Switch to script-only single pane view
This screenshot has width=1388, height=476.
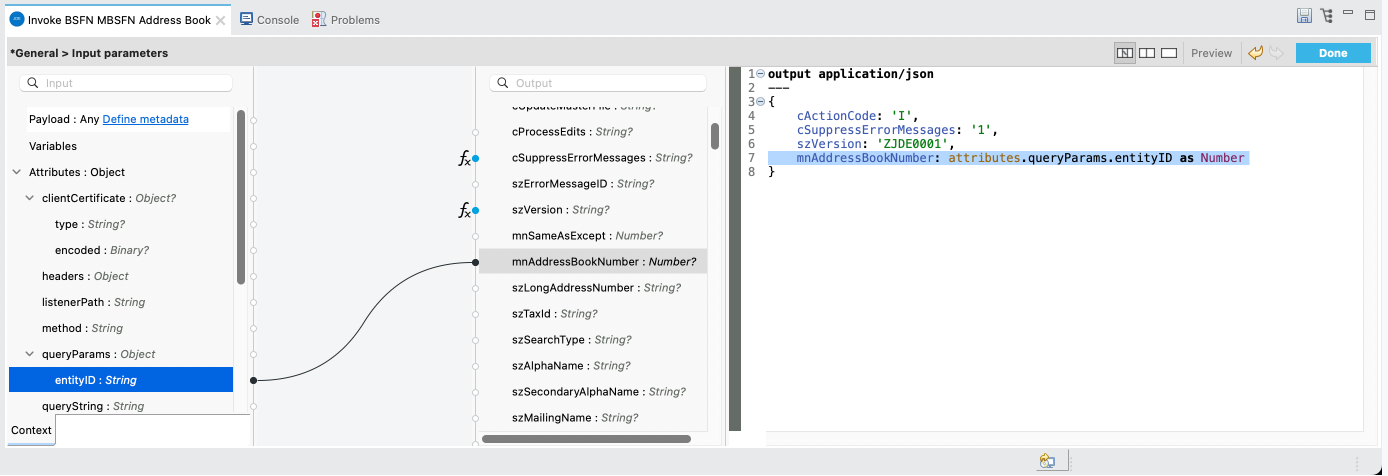1168,53
